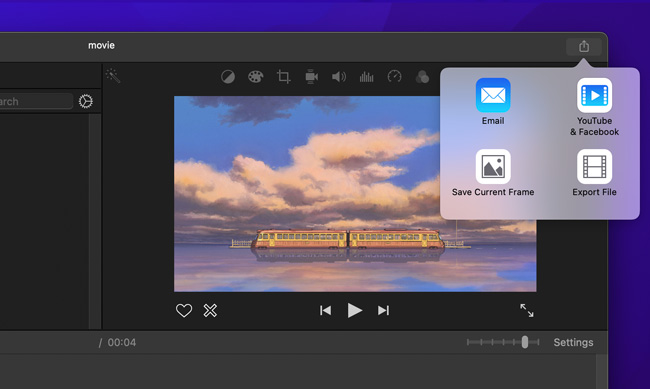
Task: Open the stabilization camera tool
Action: coord(311,77)
